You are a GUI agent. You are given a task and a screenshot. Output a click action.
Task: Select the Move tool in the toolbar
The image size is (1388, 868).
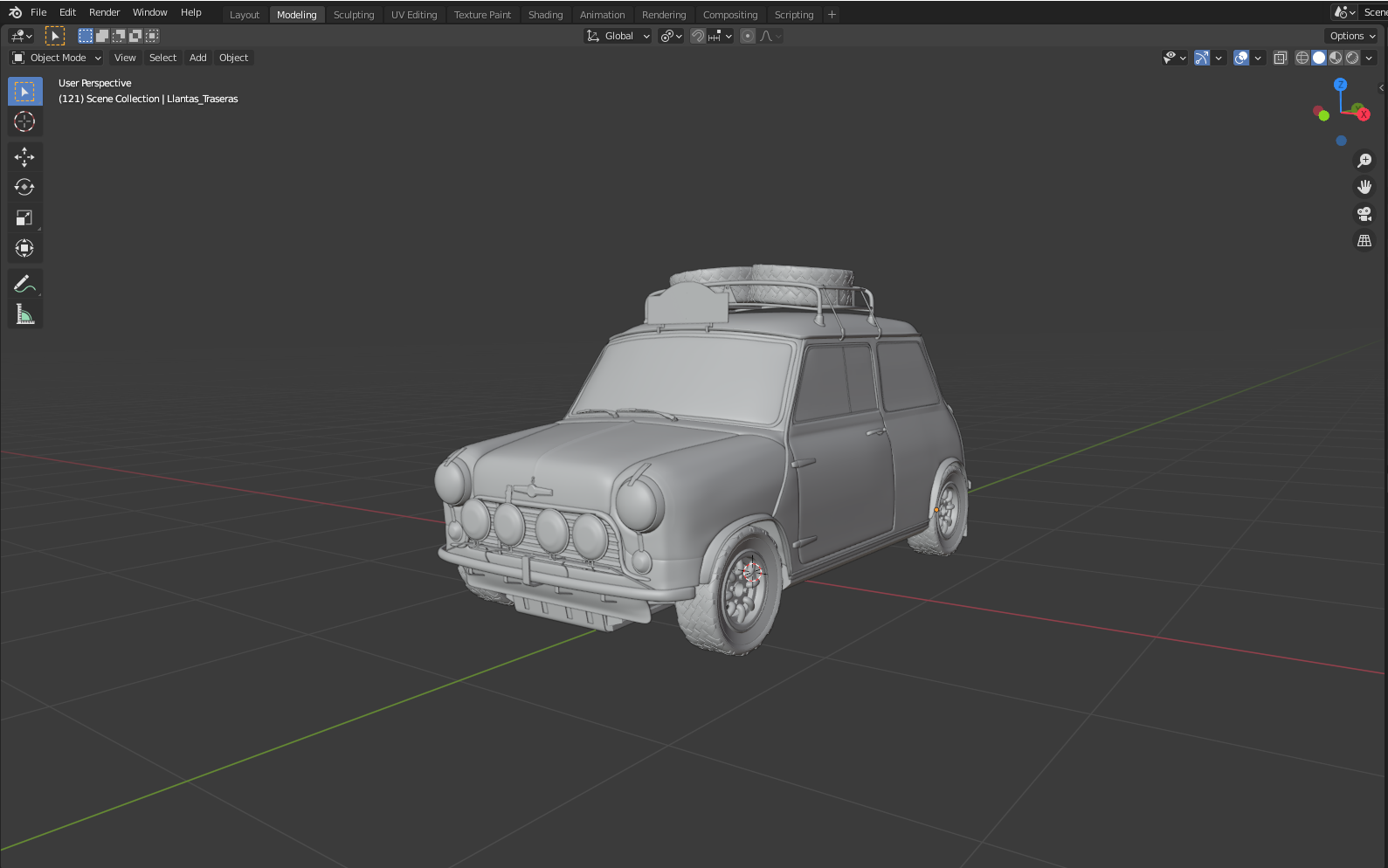[x=24, y=157]
